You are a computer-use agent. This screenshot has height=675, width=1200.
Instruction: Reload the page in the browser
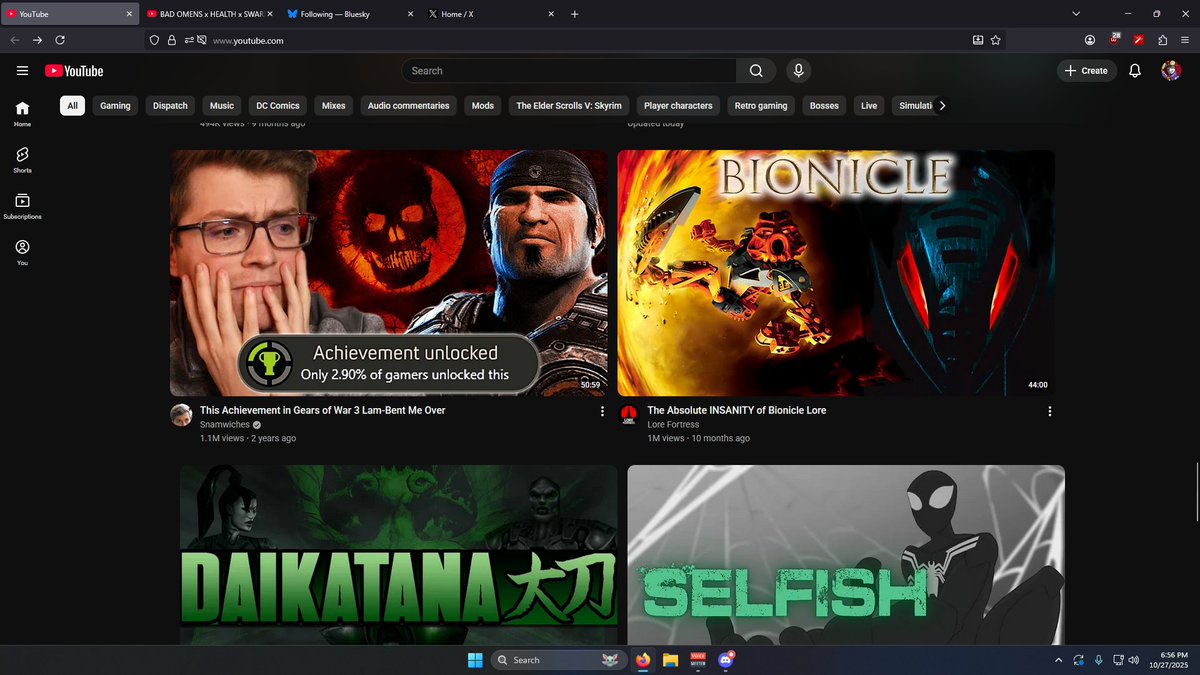[60, 40]
